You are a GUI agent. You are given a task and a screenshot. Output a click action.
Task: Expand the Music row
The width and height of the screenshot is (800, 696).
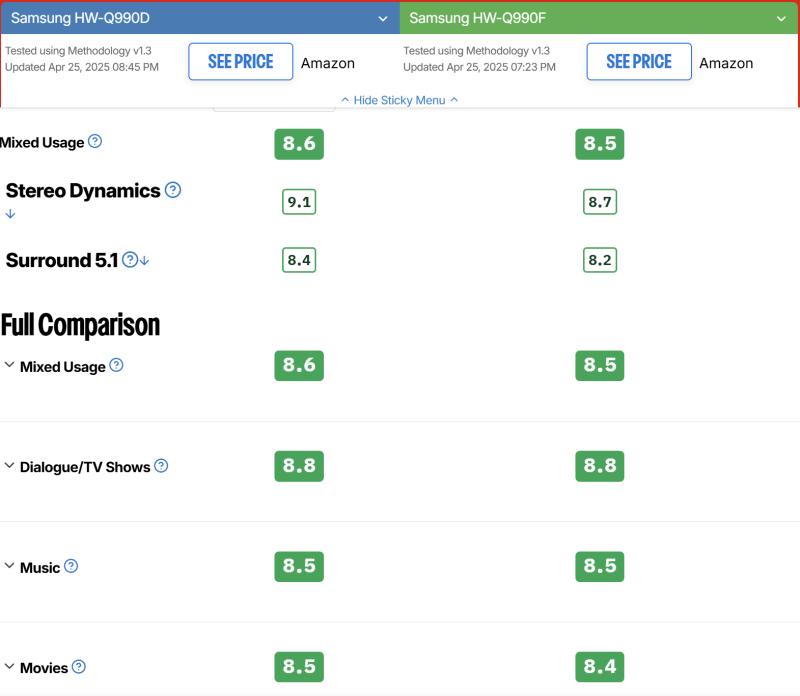click(x=9, y=566)
